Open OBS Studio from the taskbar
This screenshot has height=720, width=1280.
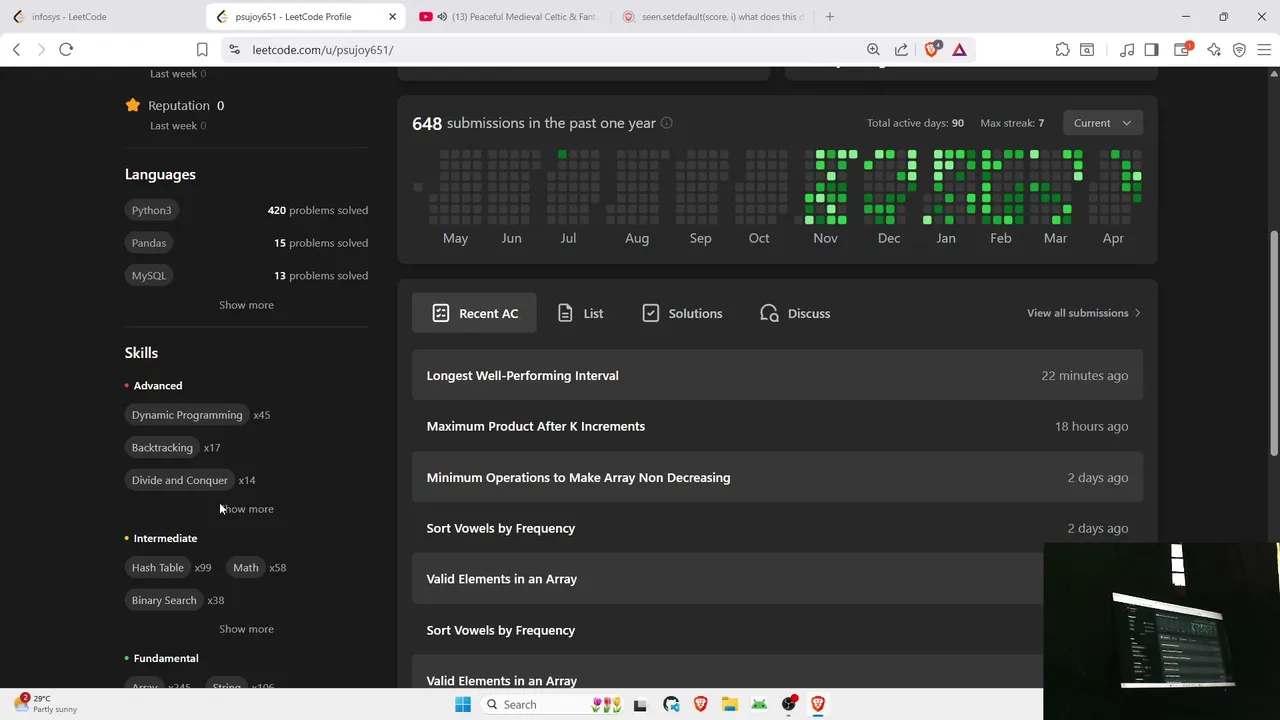click(x=789, y=704)
